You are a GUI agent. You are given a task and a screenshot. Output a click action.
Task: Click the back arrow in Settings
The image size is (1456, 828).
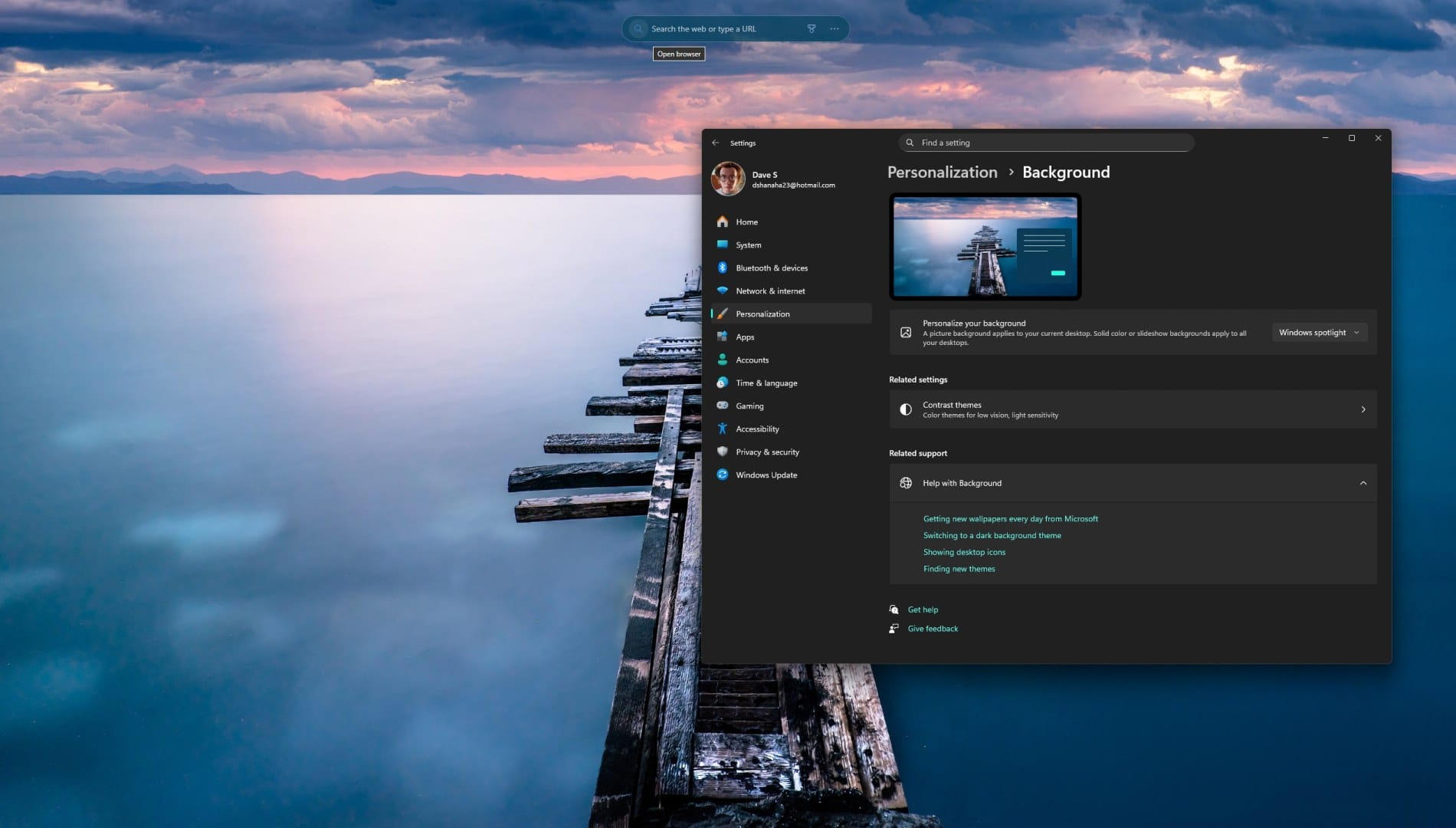point(716,143)
